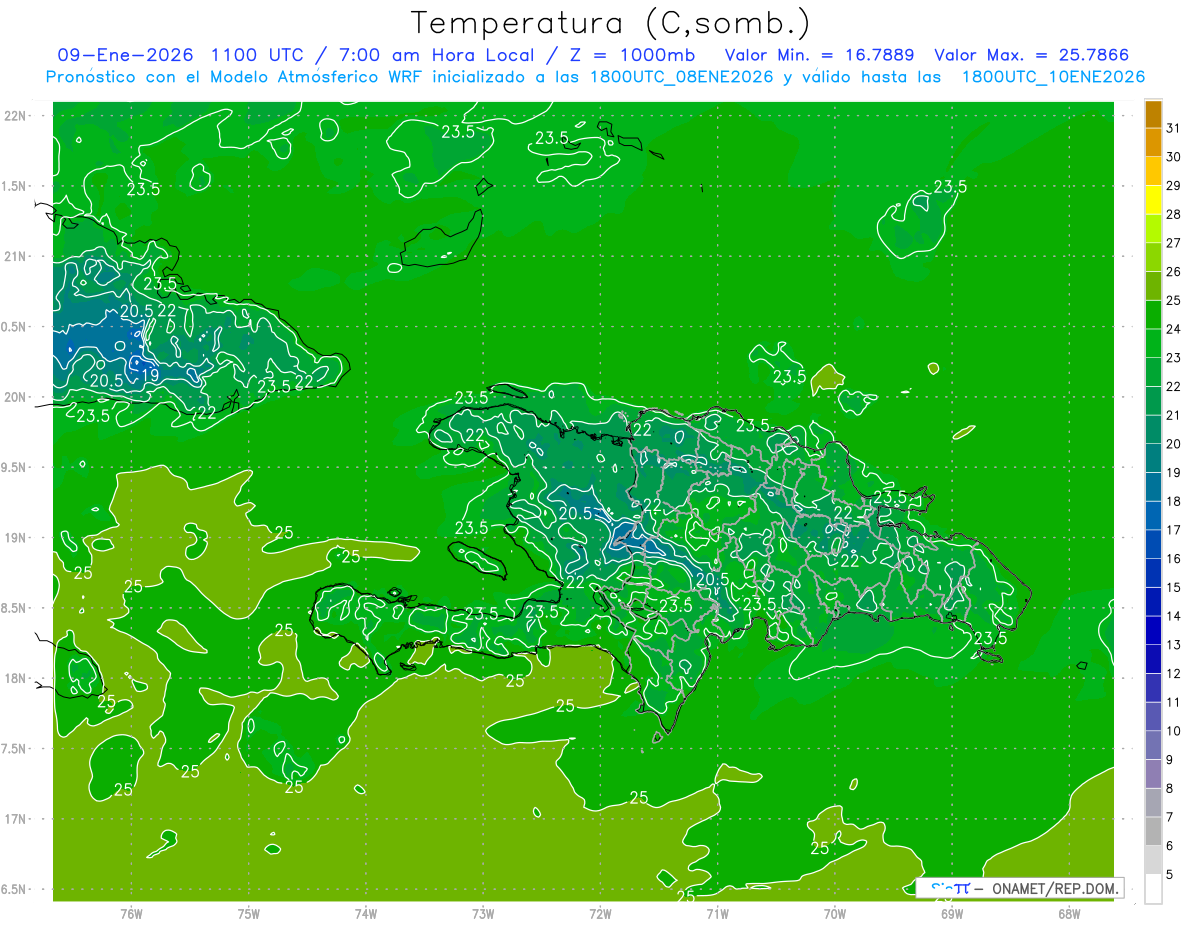The width and height of the screenshot is (1200, 927).
Task: Click legend blue swatch between 16 and 17
Action: click(x=1153, y=544)
